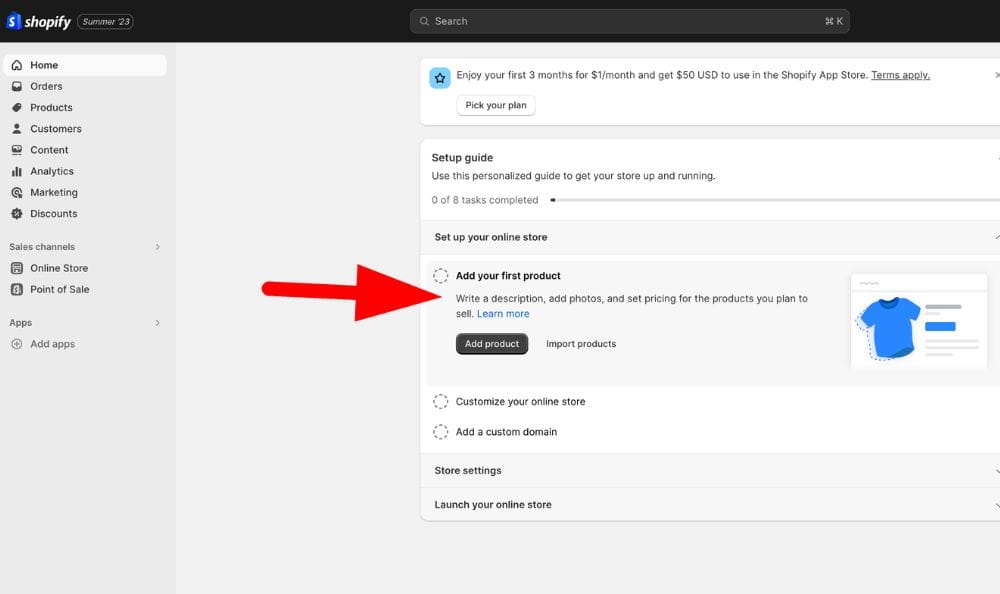Select the Products tag icon
The image size is (1000, 594).
[x=16, y=107]
